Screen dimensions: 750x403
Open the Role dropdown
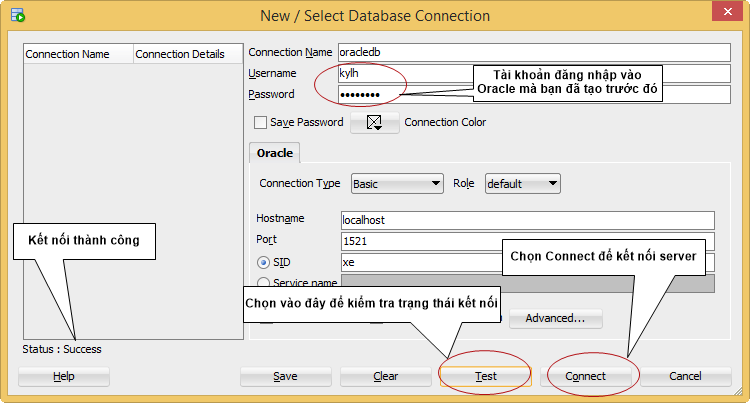pos(522,184)
